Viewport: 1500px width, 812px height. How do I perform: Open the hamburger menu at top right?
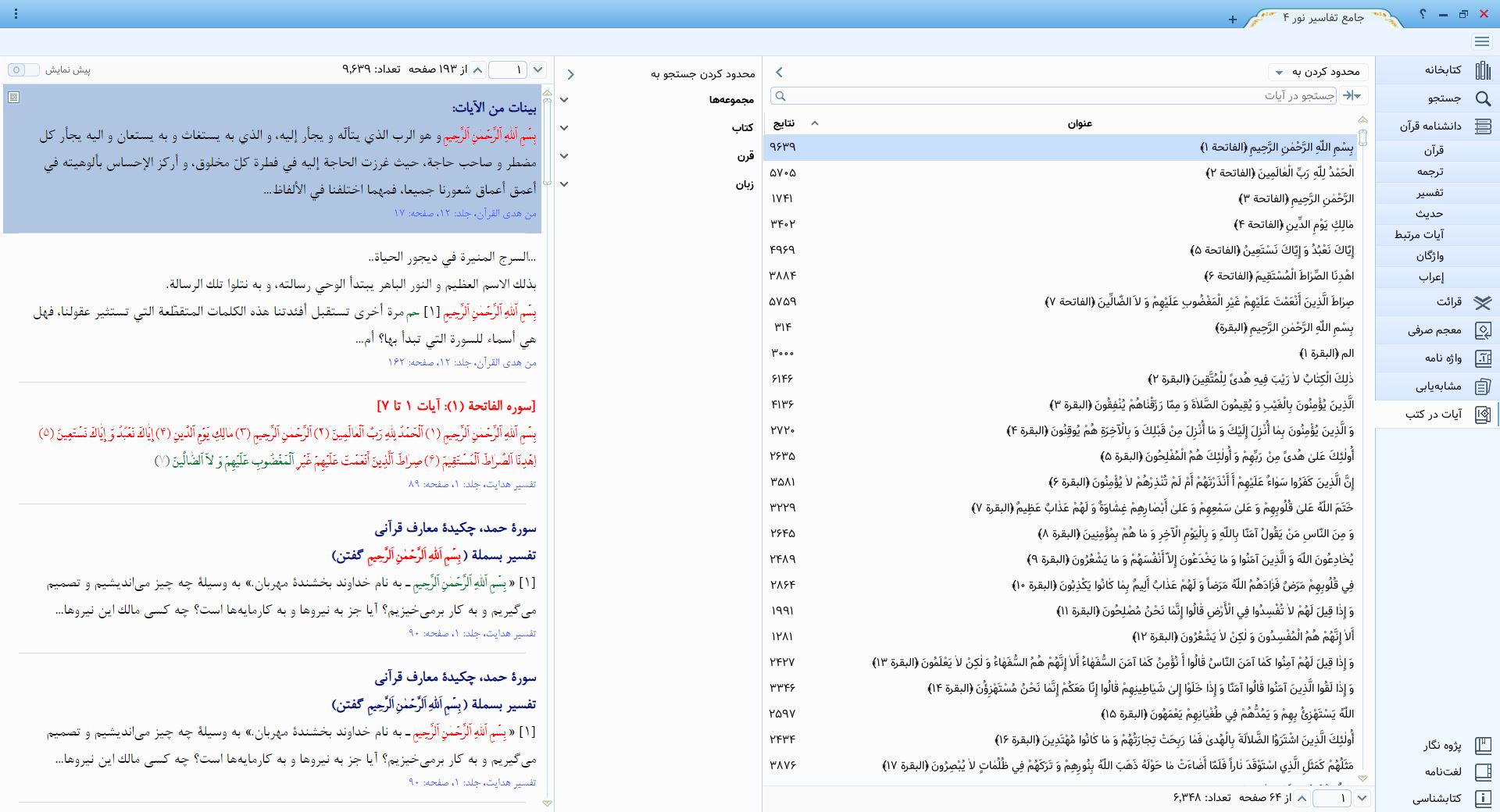1481,41
